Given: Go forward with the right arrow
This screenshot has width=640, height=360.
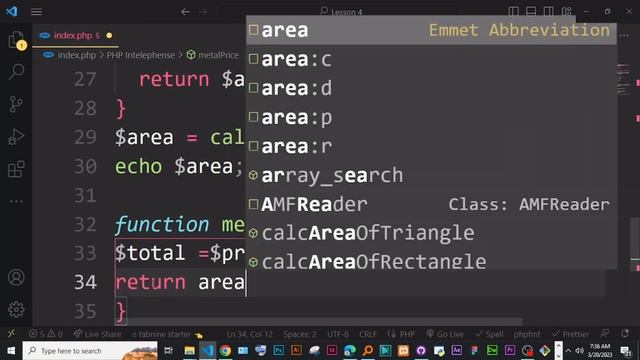Looking at the screenshot, I should pyautogui.click(x=203, y=12).
